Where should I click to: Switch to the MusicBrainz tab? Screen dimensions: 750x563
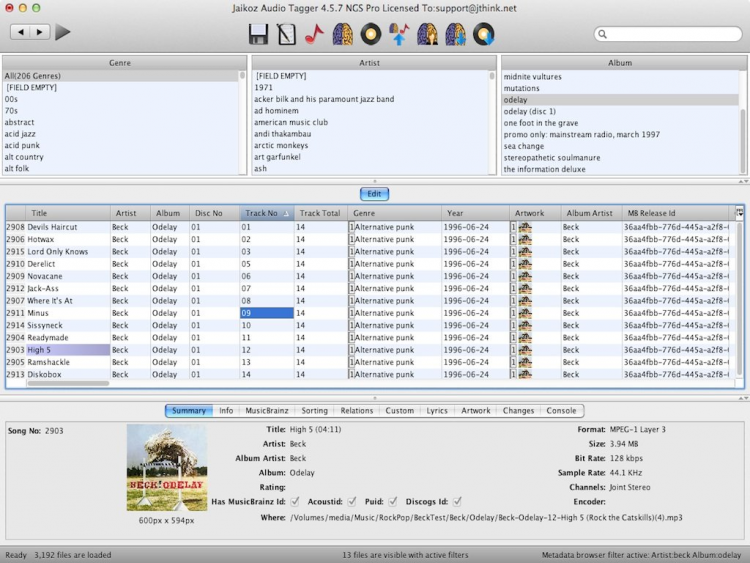(x=267, y=411)
